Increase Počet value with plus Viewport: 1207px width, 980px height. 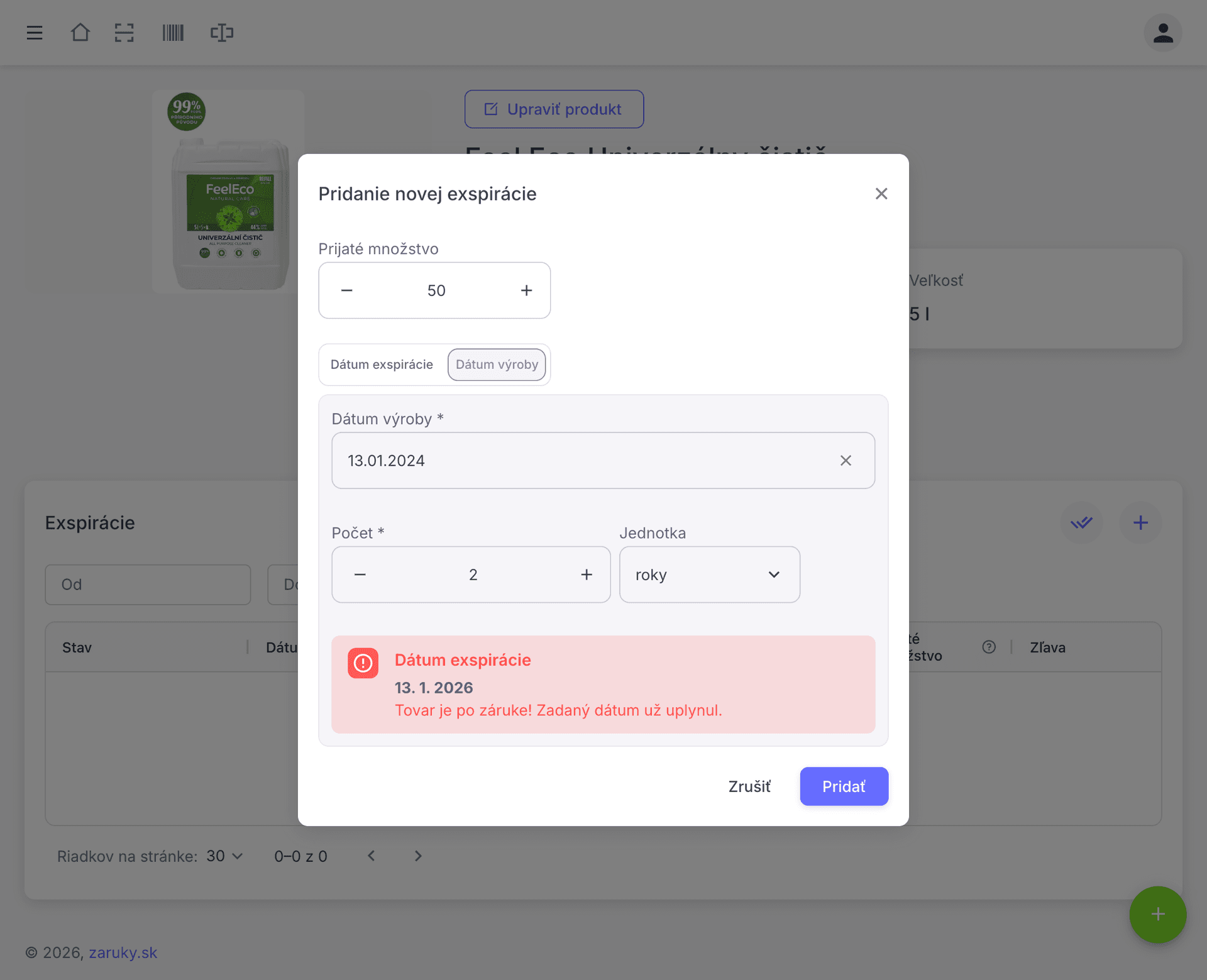[586, 575]
